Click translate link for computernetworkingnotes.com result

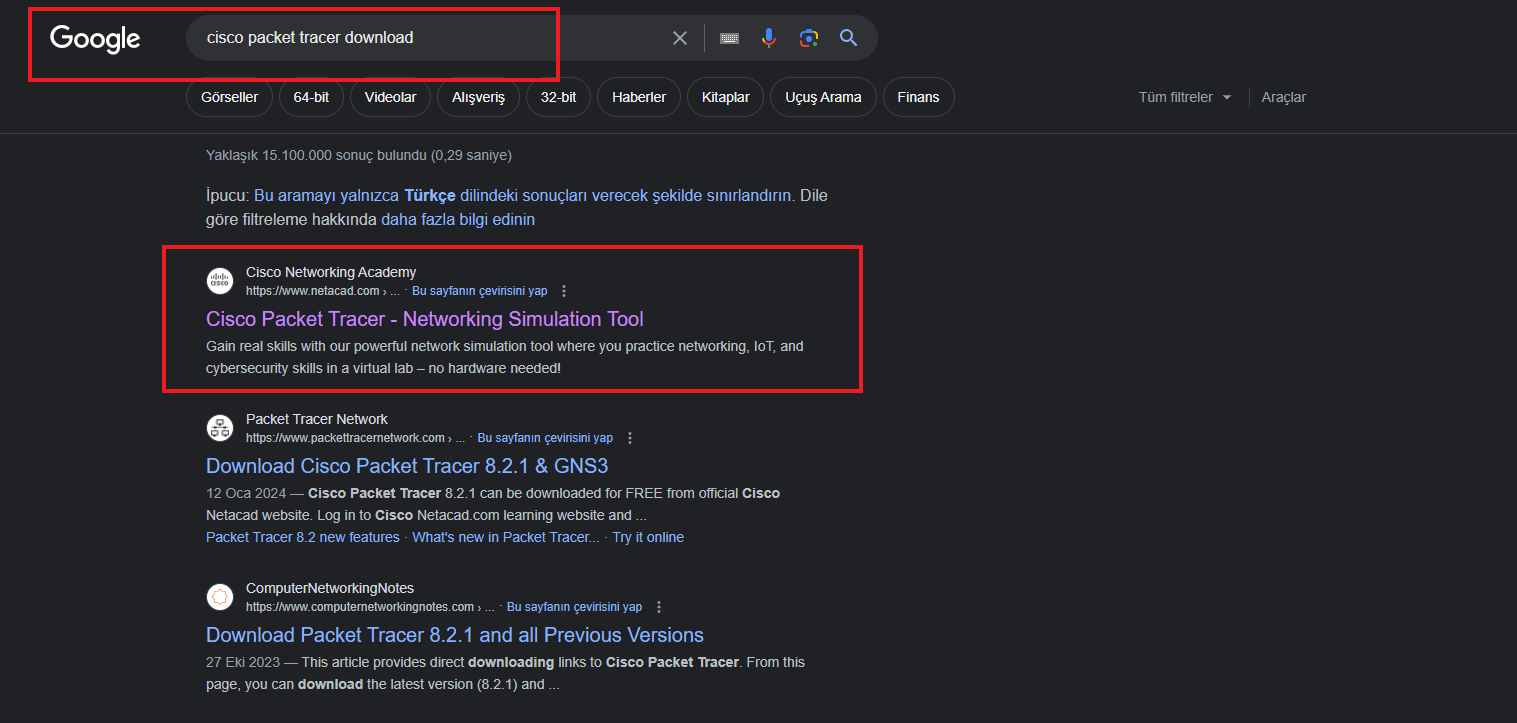coord(574,607)
